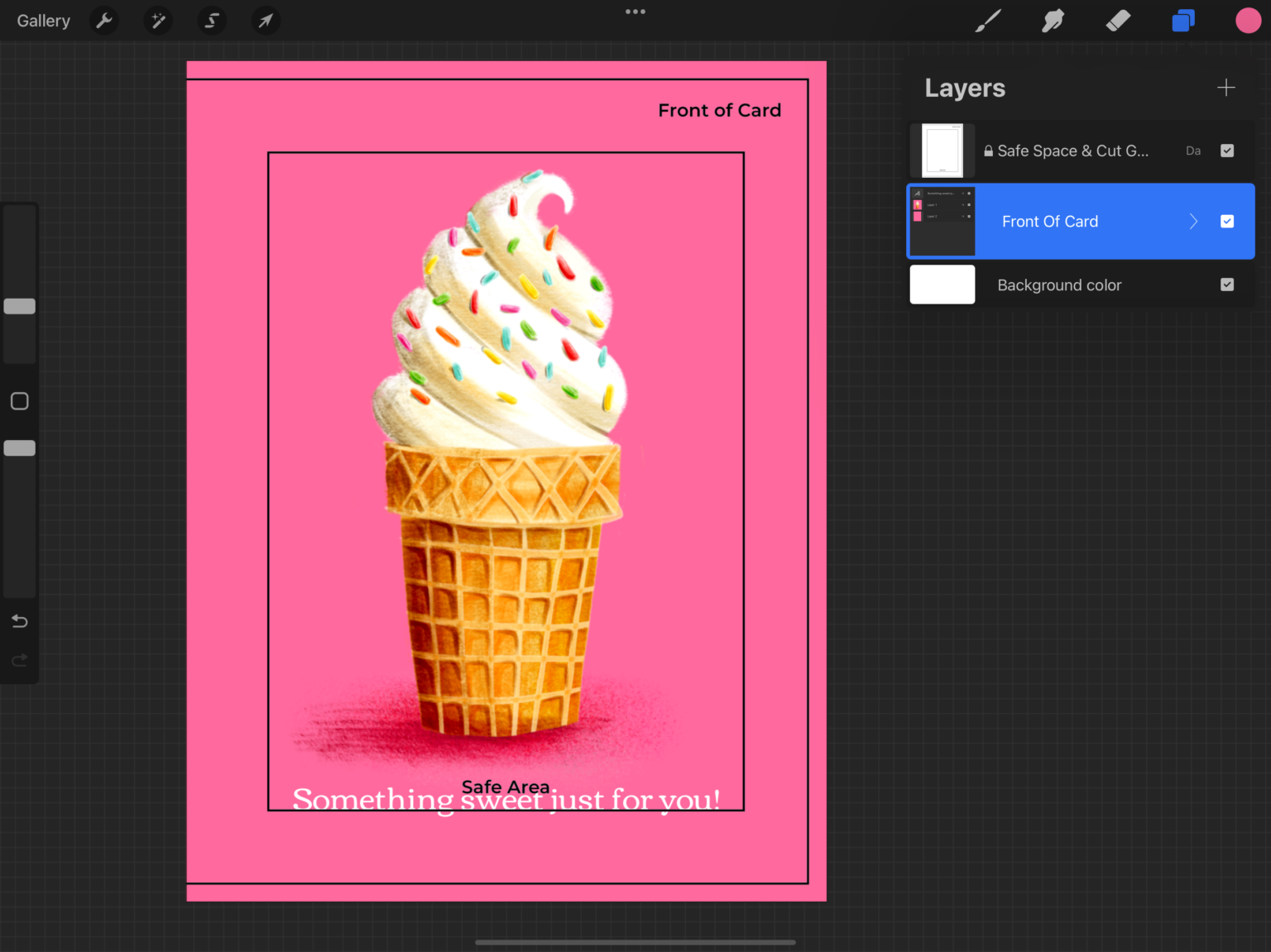Add a new layer with plus button

(1225, 87)
